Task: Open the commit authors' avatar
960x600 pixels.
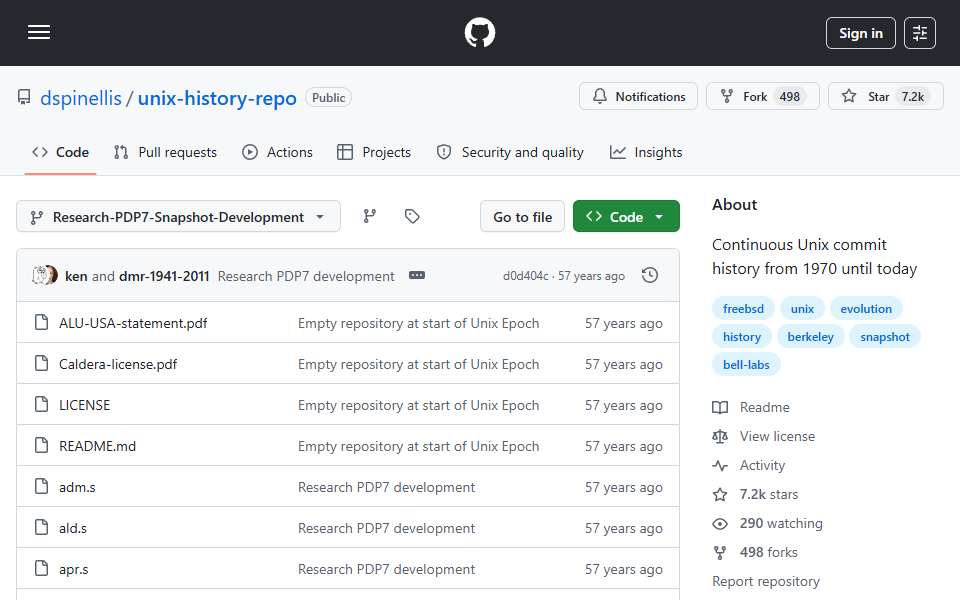Action: (x=45, y=276)
